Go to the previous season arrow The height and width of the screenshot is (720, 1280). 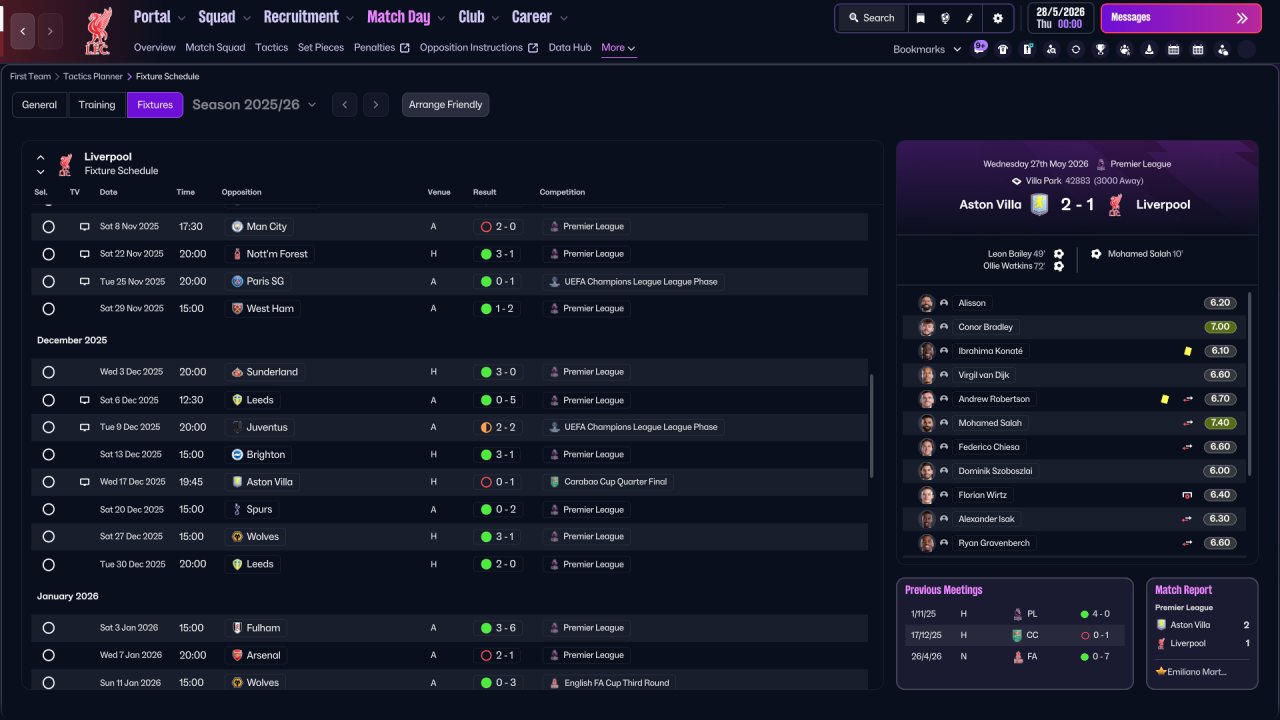pos(345,105)
